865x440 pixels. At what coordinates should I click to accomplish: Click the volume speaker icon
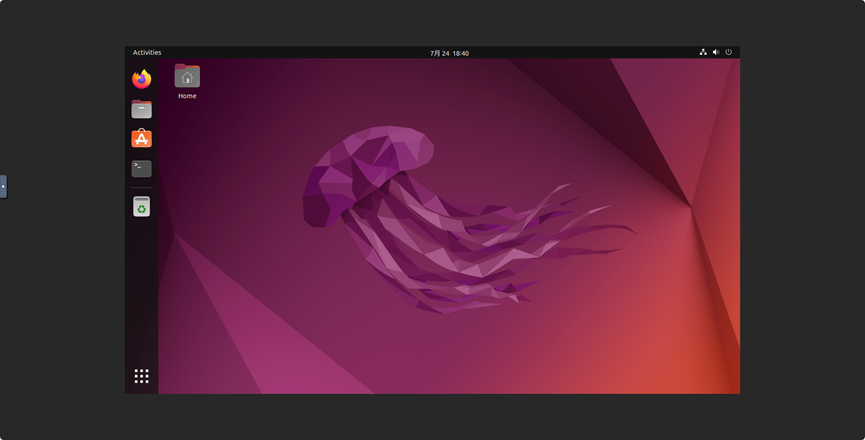716,52
